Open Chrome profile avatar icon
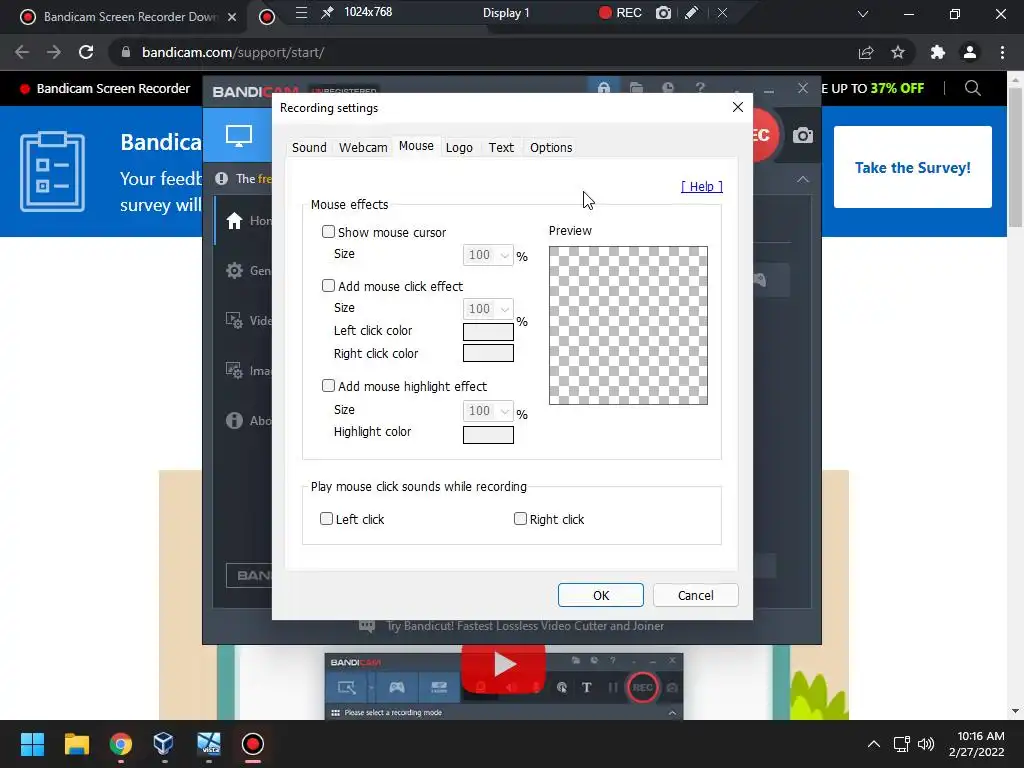Viewport: 1024px width, 768px height. tap(970, 52)
